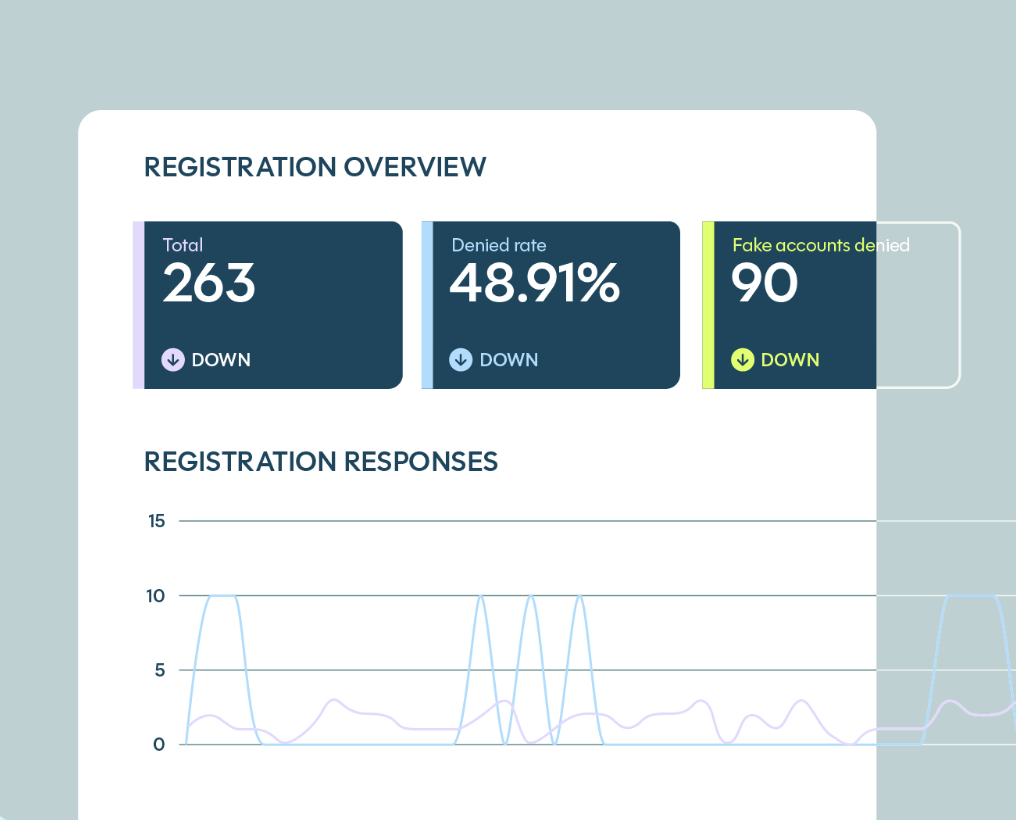Click the DOWN label in Denied rate card
The image size is (1016, 820).
(509, 360)
